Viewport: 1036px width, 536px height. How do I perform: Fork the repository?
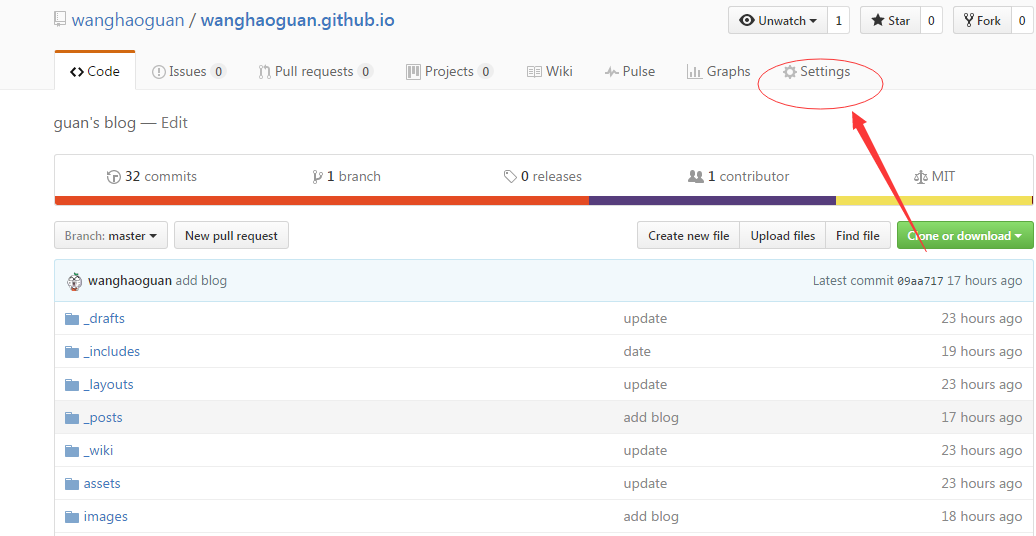982,20
